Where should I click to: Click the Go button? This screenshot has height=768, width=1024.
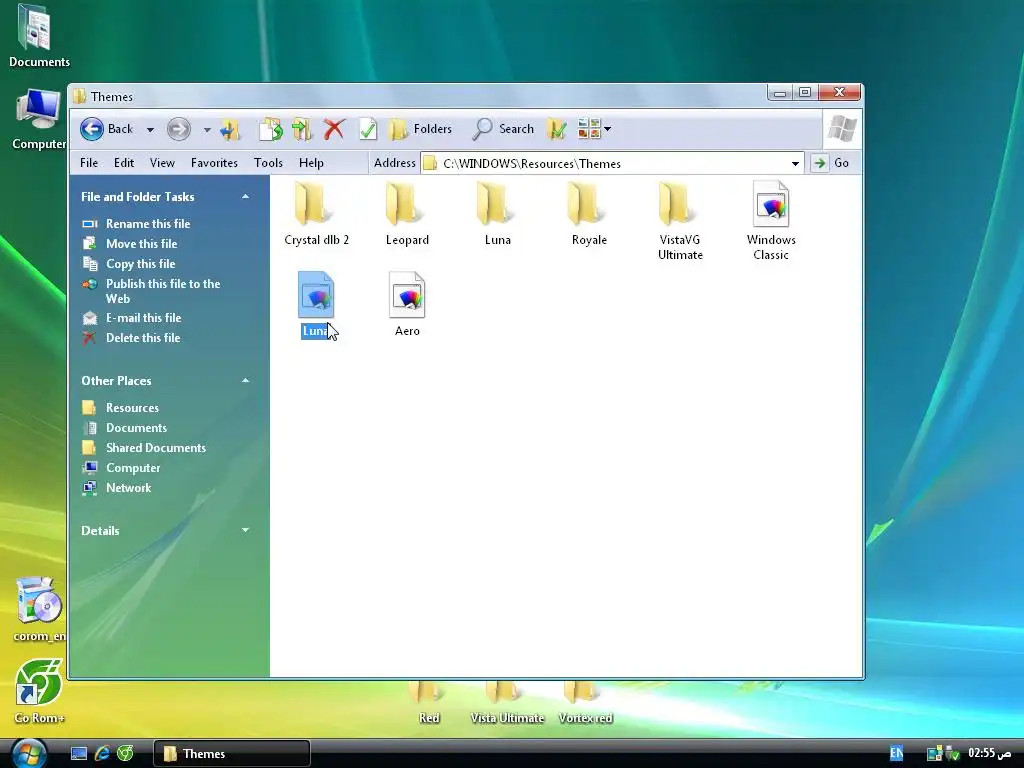click(831, 163)
